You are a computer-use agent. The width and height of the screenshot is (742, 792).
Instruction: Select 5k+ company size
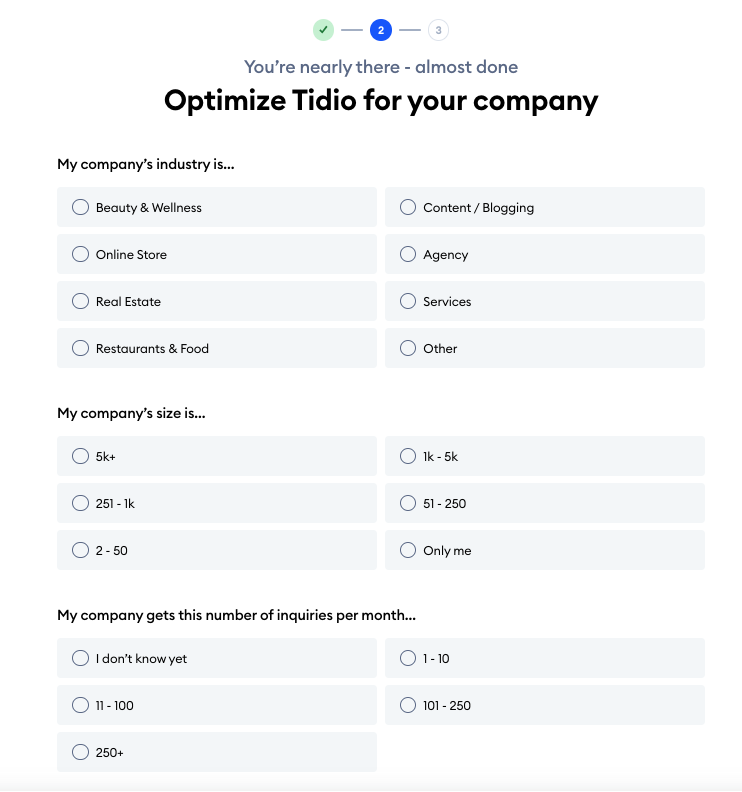click(x=81, y=457)
